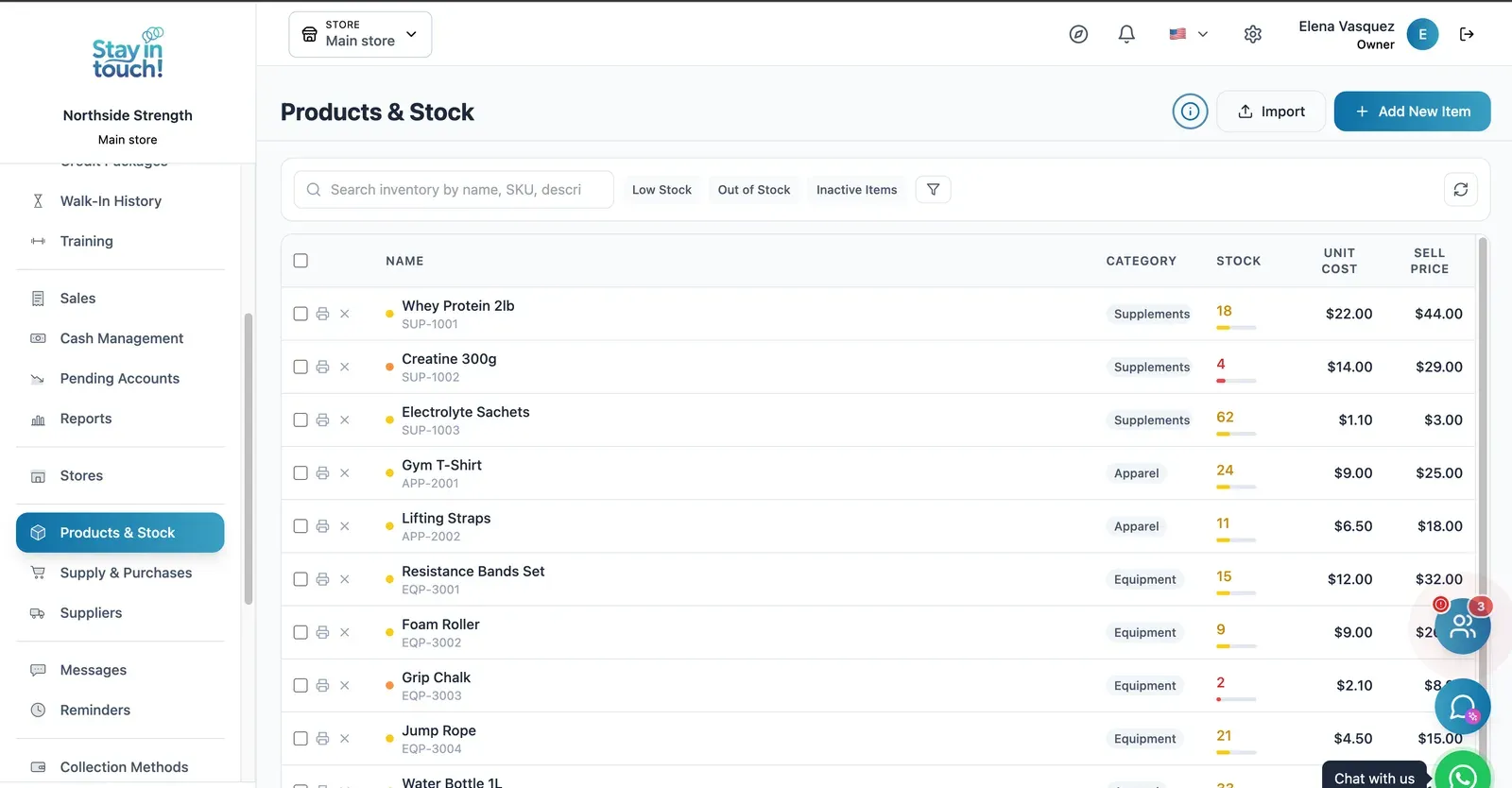1512x788 pixels.
Task: Open Cash Management page
Action: tap(120, 338)
